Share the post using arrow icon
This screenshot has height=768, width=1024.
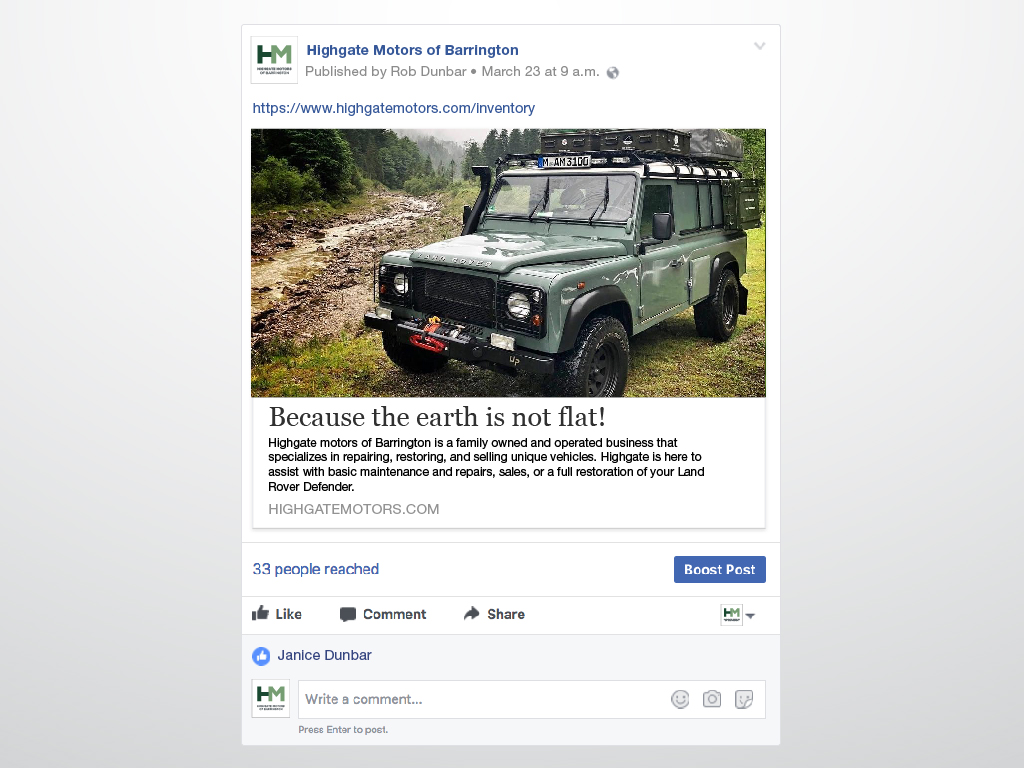[x=472, y=613]
